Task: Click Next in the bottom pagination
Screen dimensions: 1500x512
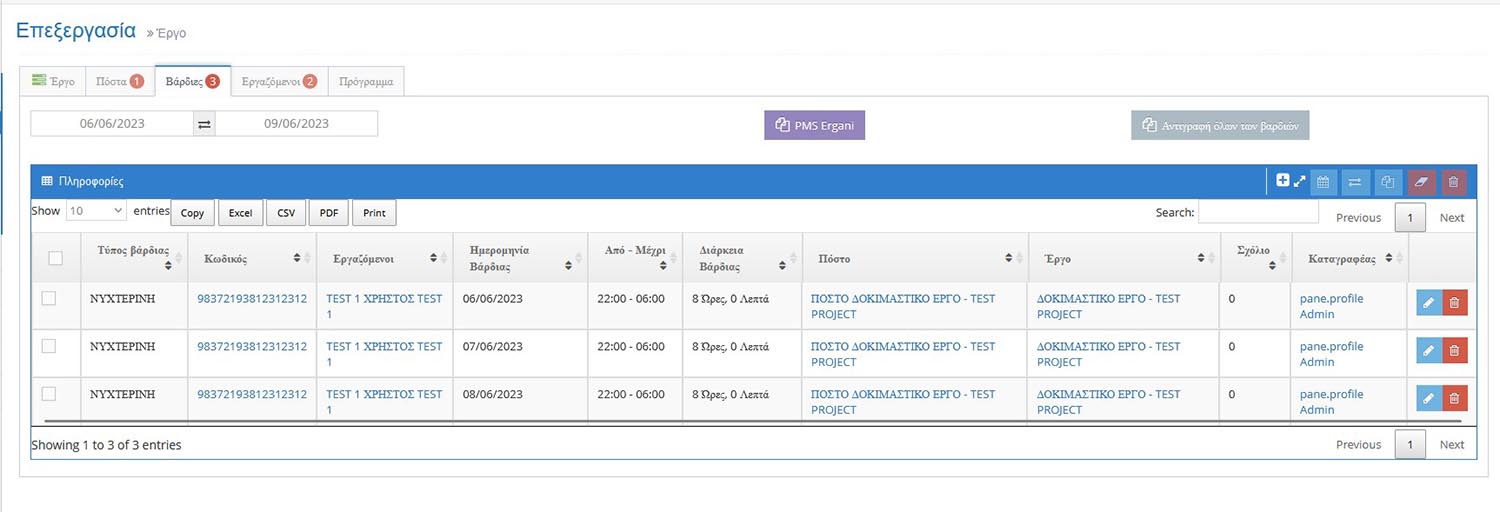Action: tap(1452, 444)
